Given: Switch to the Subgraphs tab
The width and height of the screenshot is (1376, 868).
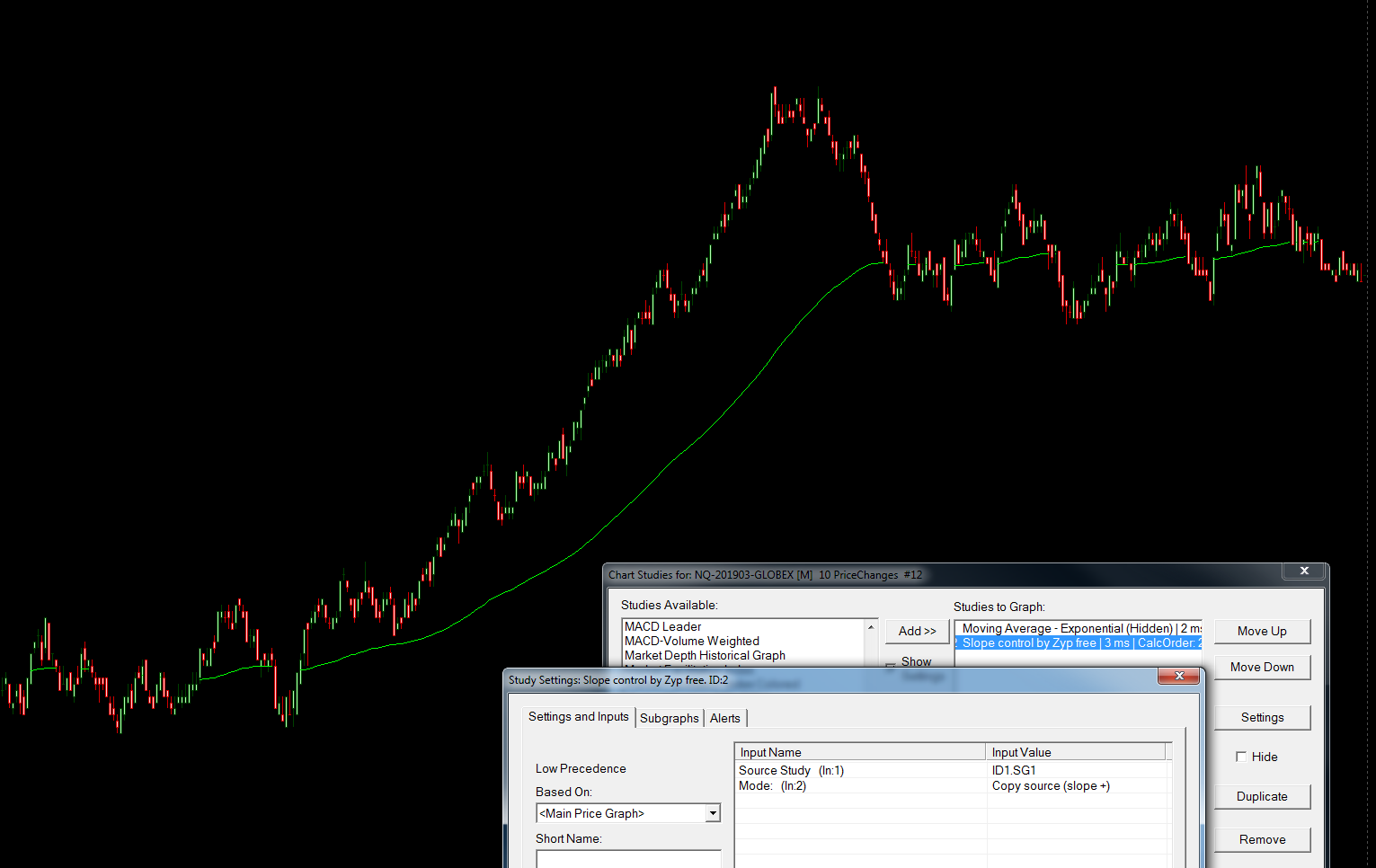Looking at the screenshot, I should (x=670, y=718).
